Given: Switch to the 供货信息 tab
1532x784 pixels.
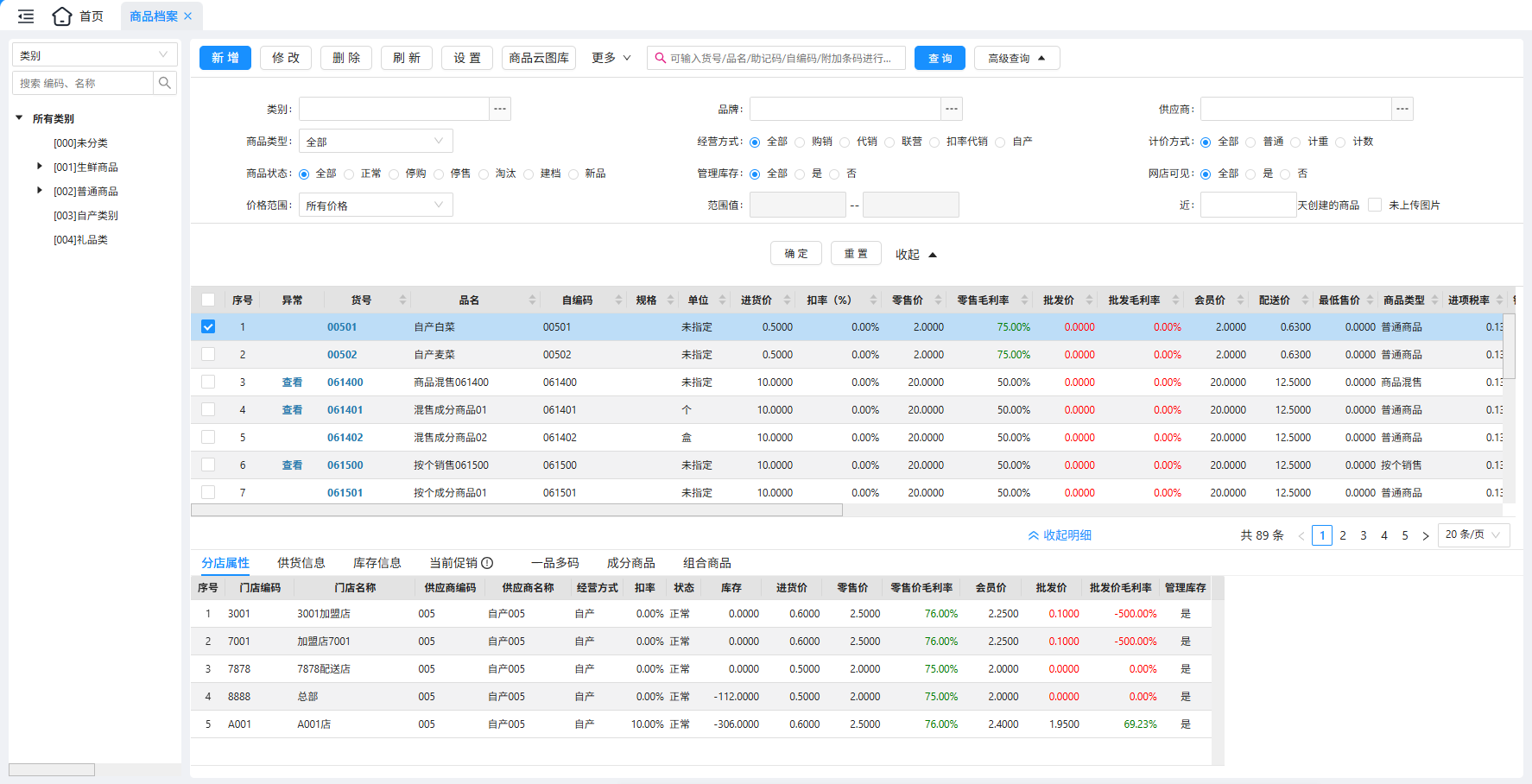Looking at the screenshot, I should coord(301,563).
